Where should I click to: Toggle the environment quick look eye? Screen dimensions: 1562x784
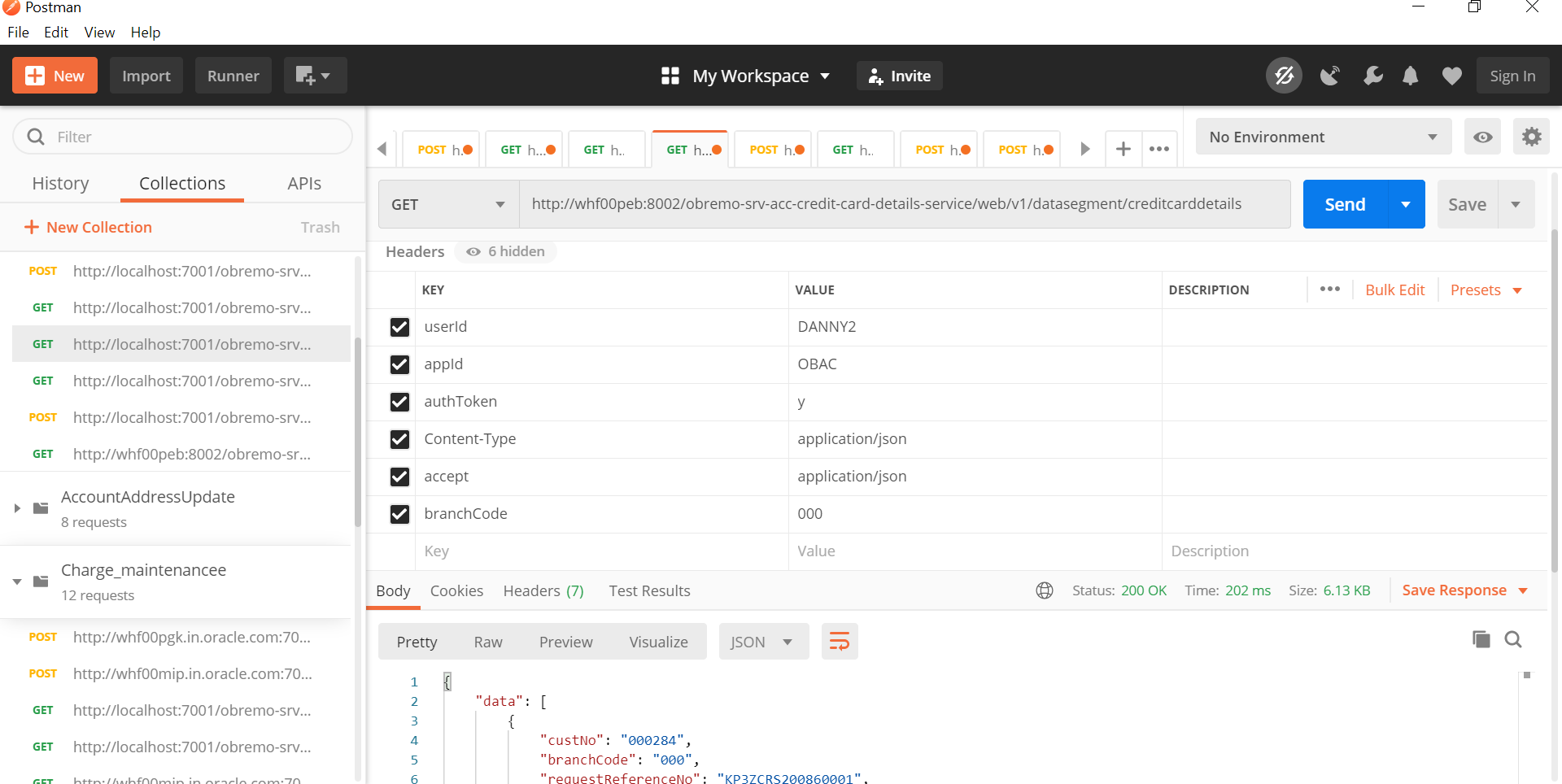(x=1482, y=137)
